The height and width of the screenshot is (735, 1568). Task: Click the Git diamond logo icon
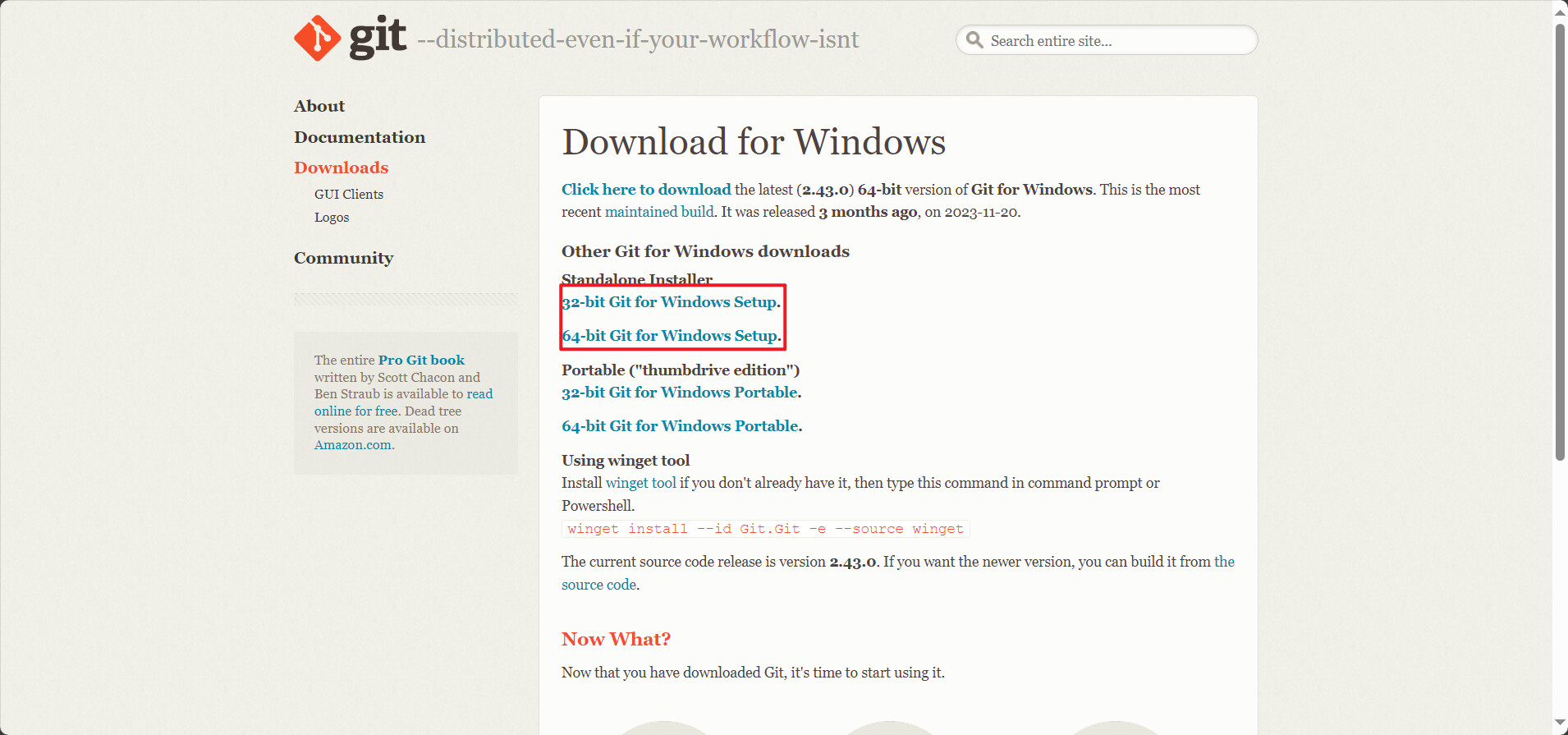coord(317,39)
